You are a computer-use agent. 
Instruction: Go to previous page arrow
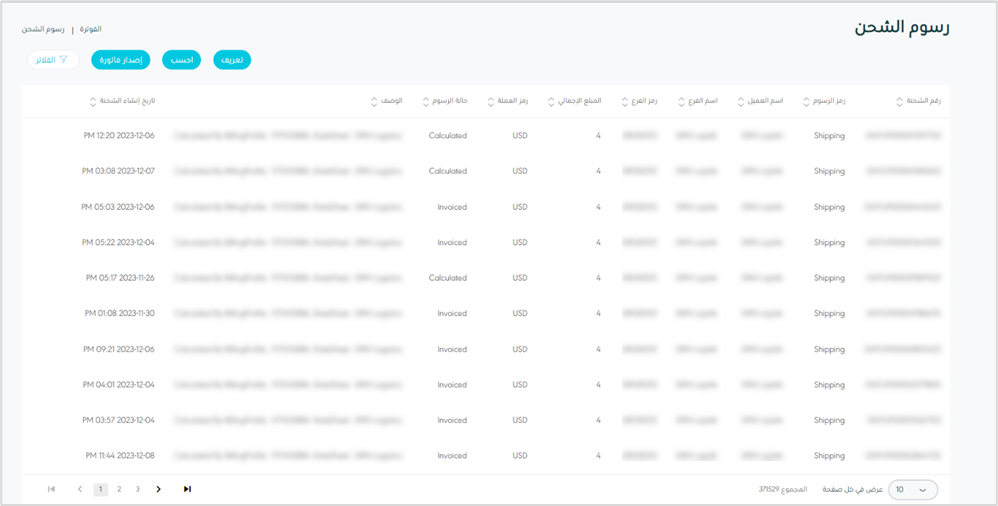(x=80, y=489)
